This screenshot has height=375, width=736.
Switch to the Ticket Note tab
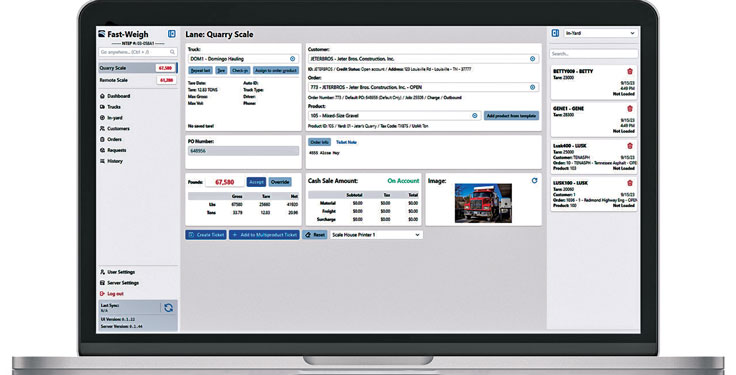coord(346,142)
